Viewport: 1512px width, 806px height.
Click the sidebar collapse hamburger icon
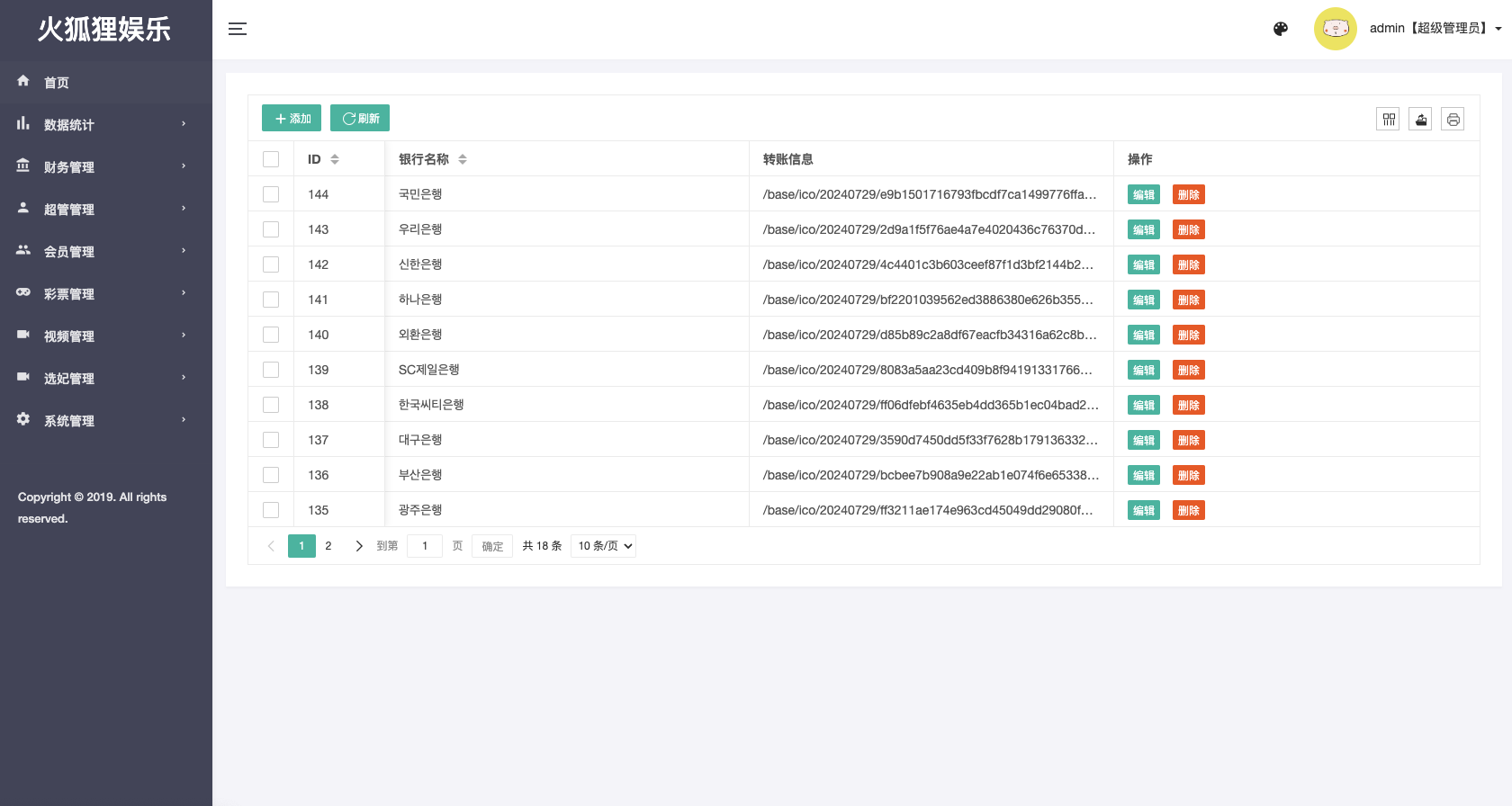coord(238,29)
